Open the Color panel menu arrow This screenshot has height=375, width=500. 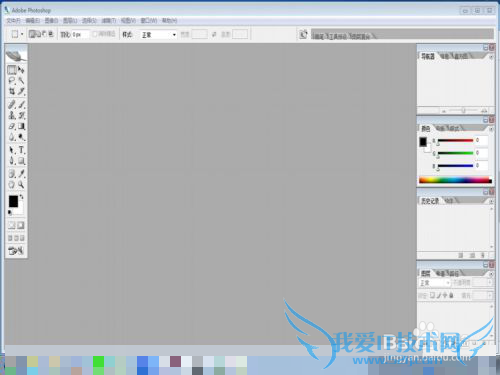[x=491, y=129]
